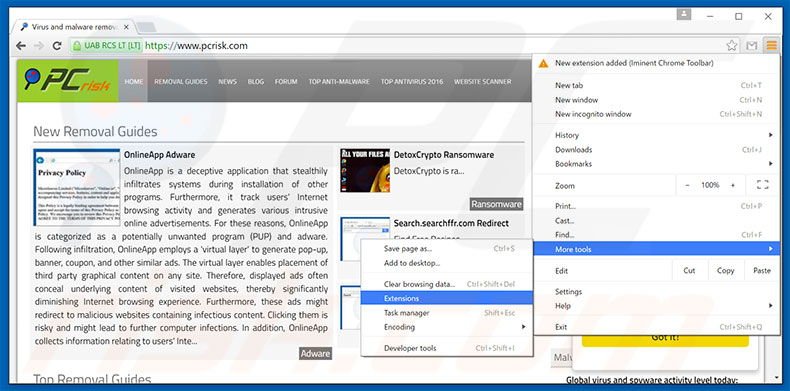Open TOP ANTI-MALWARE navigation link
Image resolution: width=790 pixels, height=391 pixels.
(x=339, y=81)
